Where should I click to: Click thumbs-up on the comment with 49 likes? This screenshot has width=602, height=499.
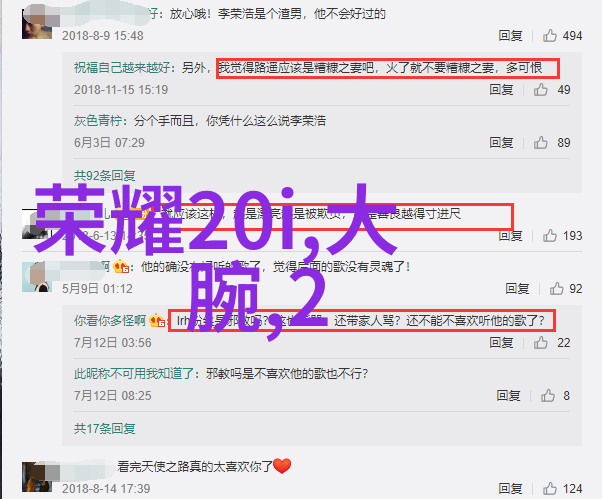(x=541, y=89)
